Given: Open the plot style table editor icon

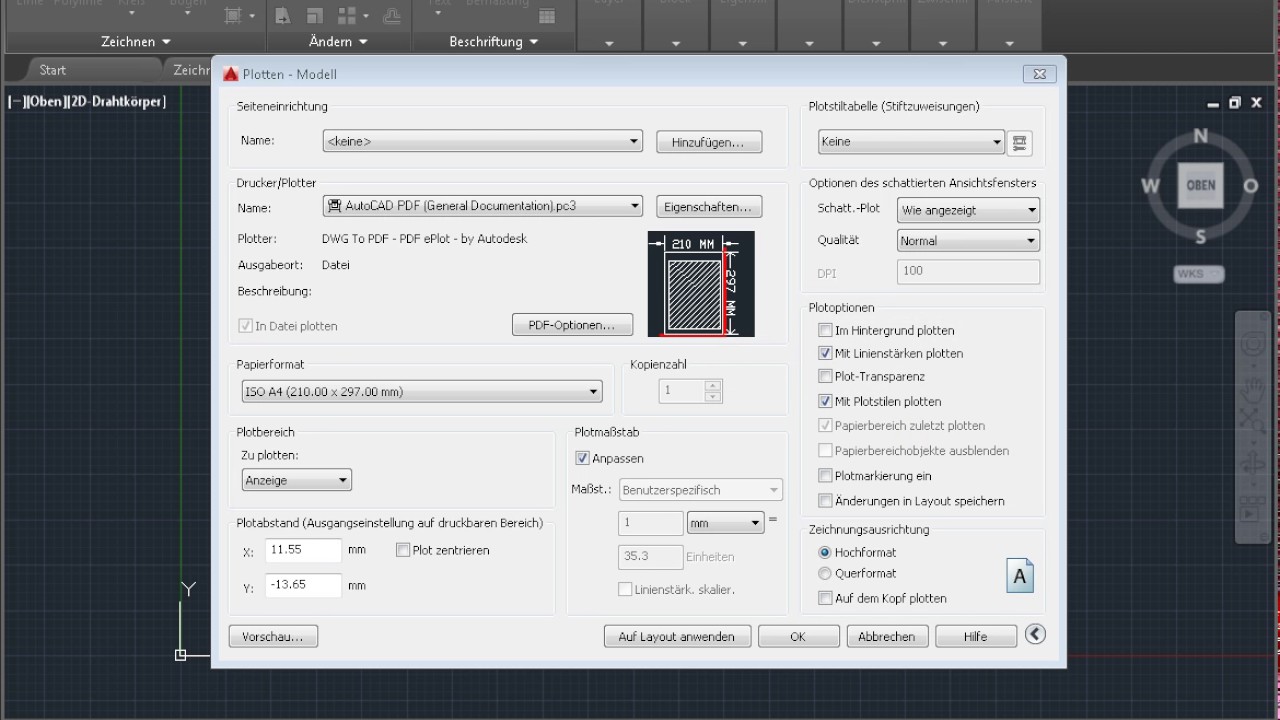Looking at the screenshot, I should point(1019,142).
